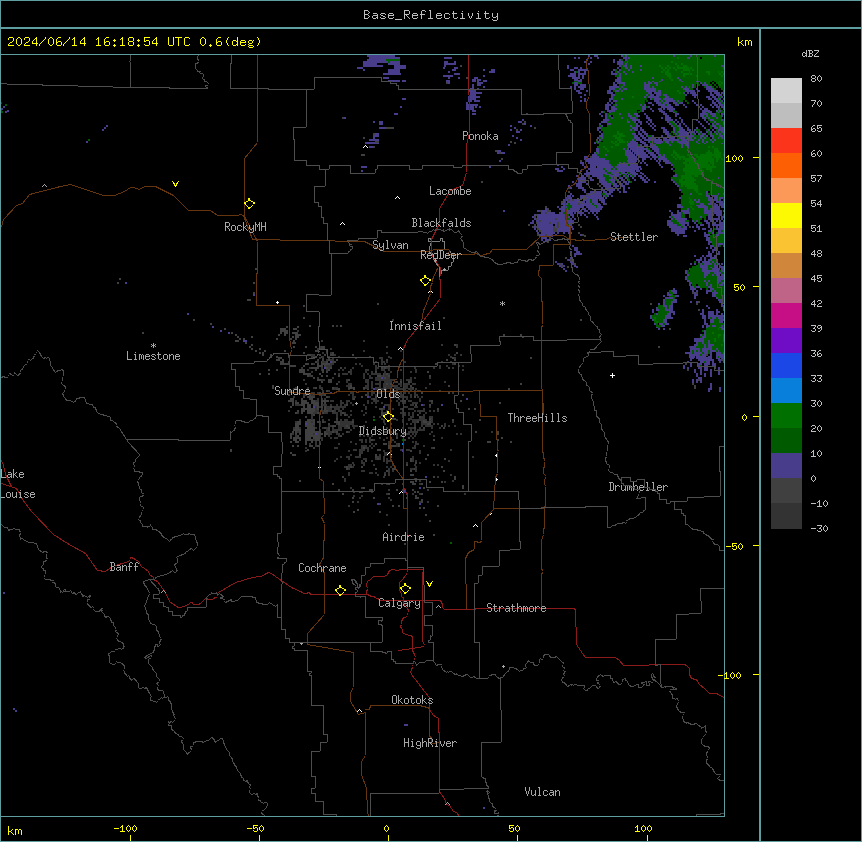862x842 pixels.
Task: Click the HighRiver city label
Action: coord(430,743)
